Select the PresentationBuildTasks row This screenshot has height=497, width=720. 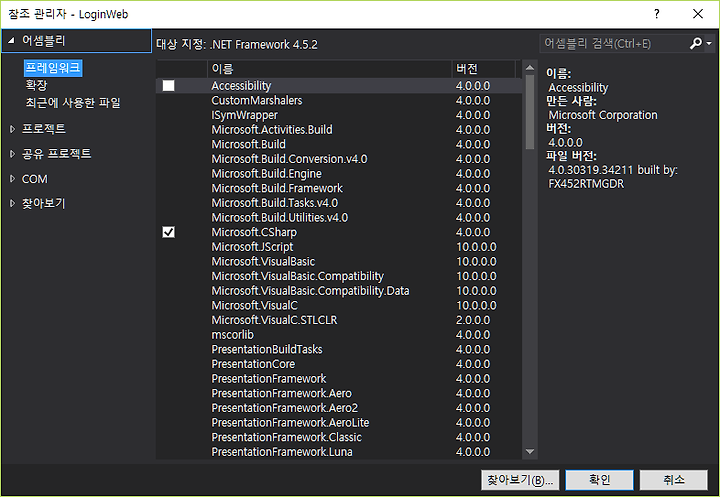[x=339, y=350]
